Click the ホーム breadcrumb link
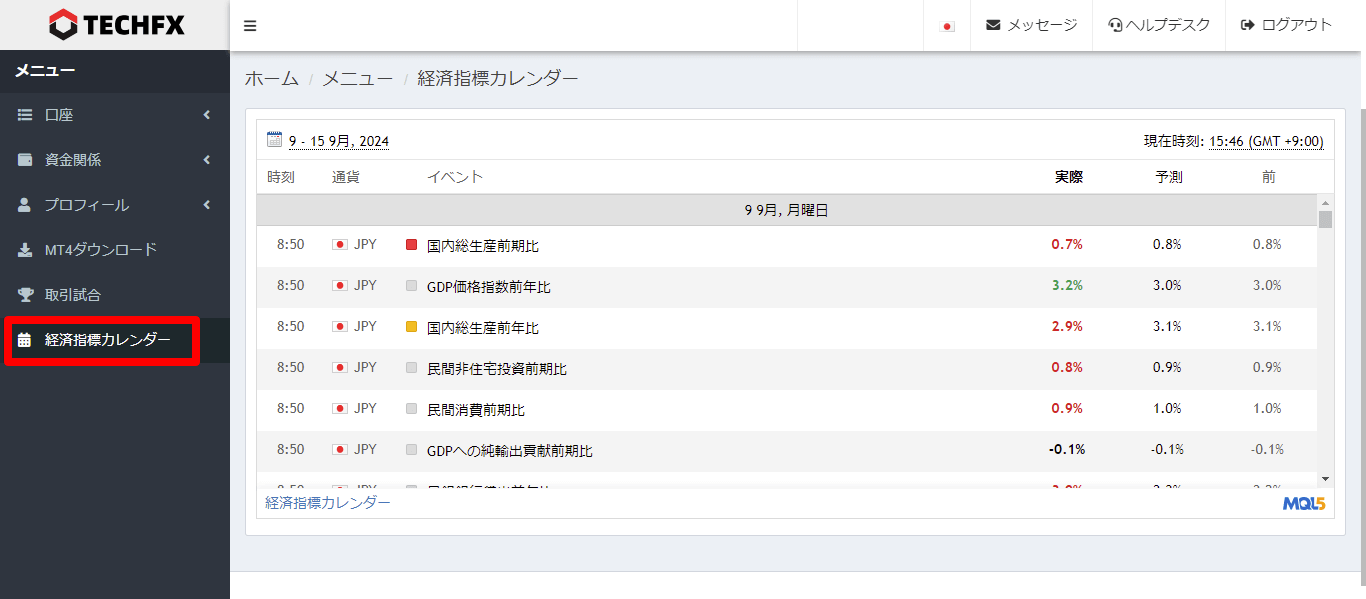Viewport: 1366px width, 599px height. point(272,78)
